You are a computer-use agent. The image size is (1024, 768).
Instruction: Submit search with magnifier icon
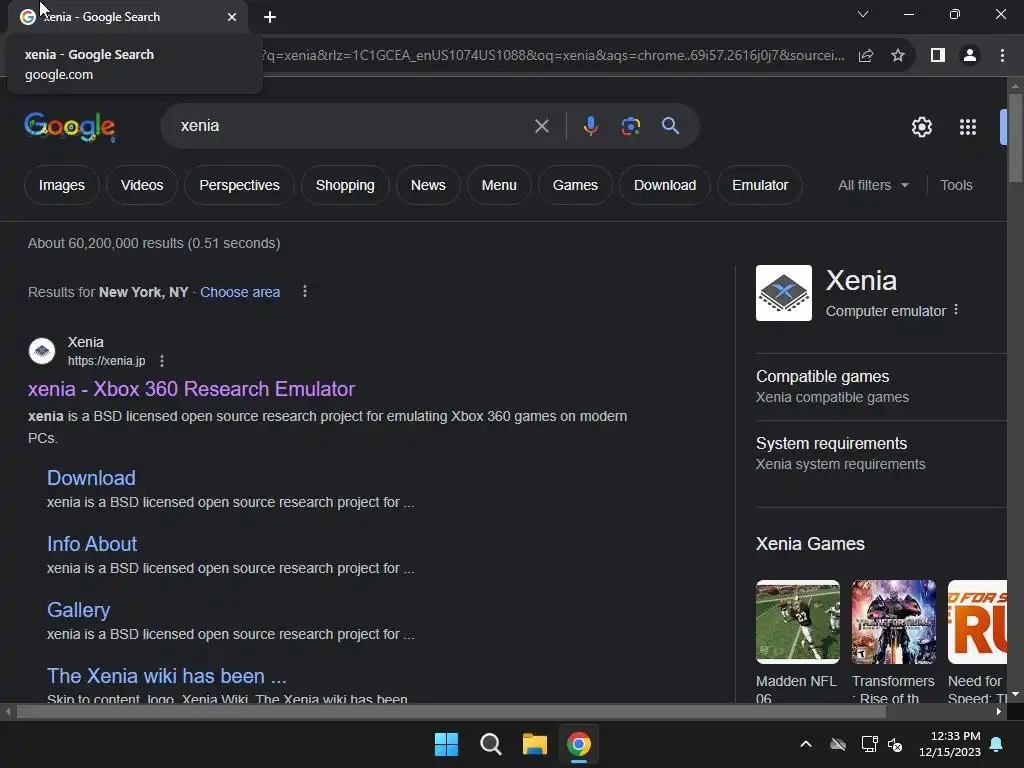click(x=671, y=126)
